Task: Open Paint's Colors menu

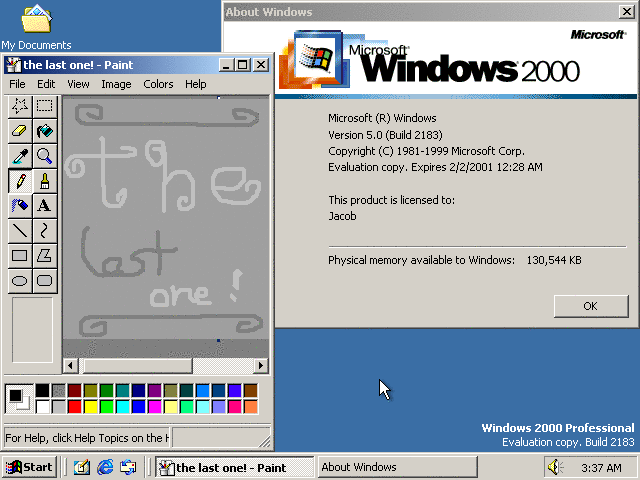Action: 158,84
